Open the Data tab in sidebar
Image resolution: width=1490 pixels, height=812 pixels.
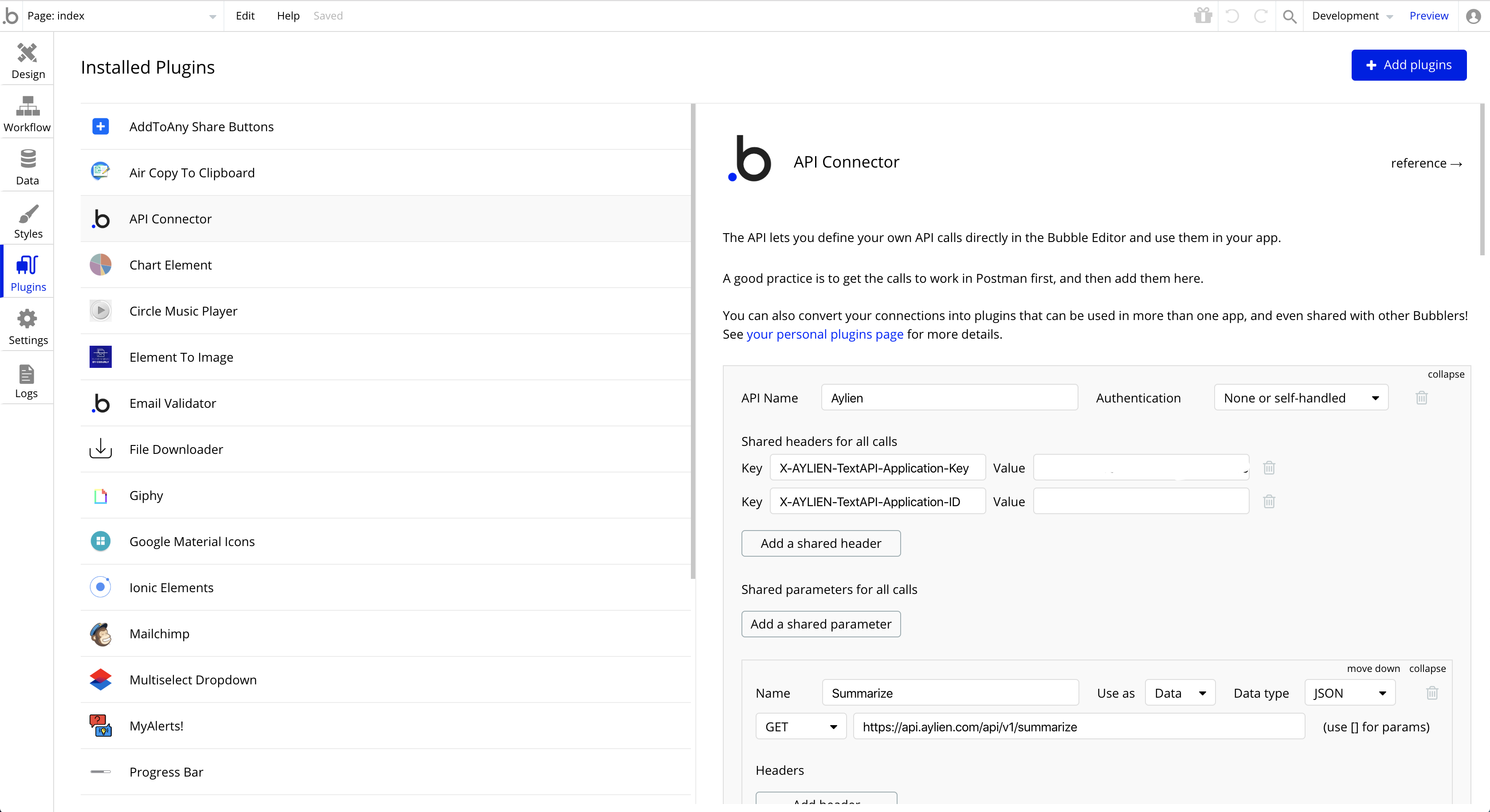[x=27, y=167]
